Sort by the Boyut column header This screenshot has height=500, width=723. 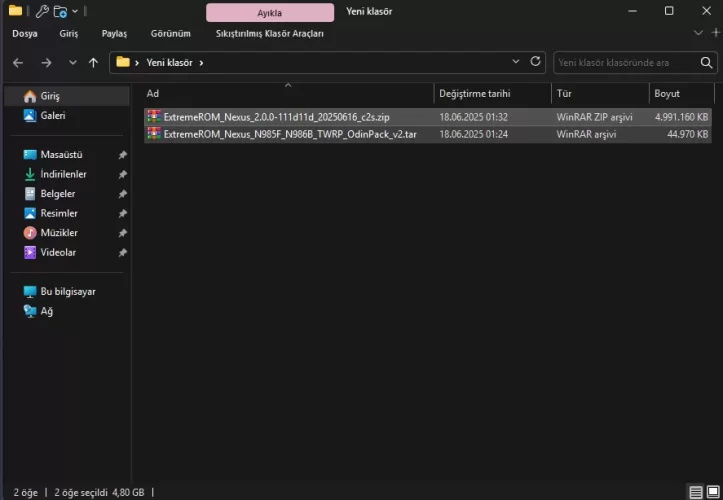tap(681, 94)
